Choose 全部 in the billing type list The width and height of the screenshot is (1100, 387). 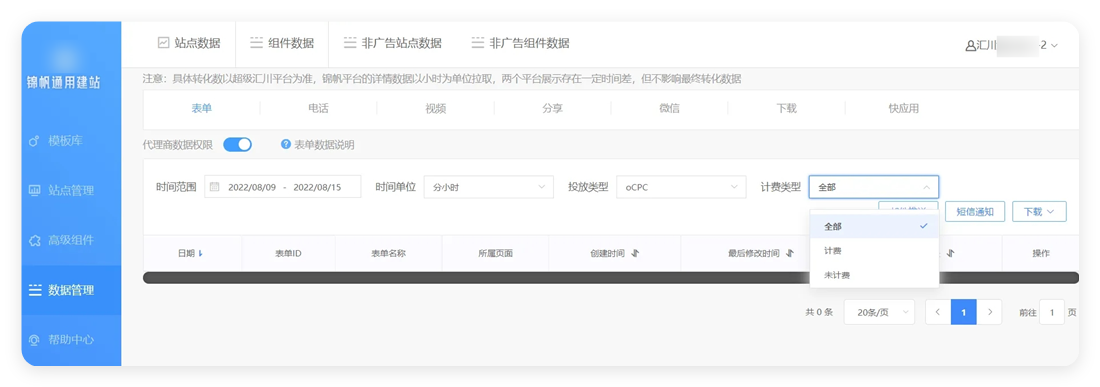tap(874, 226)
